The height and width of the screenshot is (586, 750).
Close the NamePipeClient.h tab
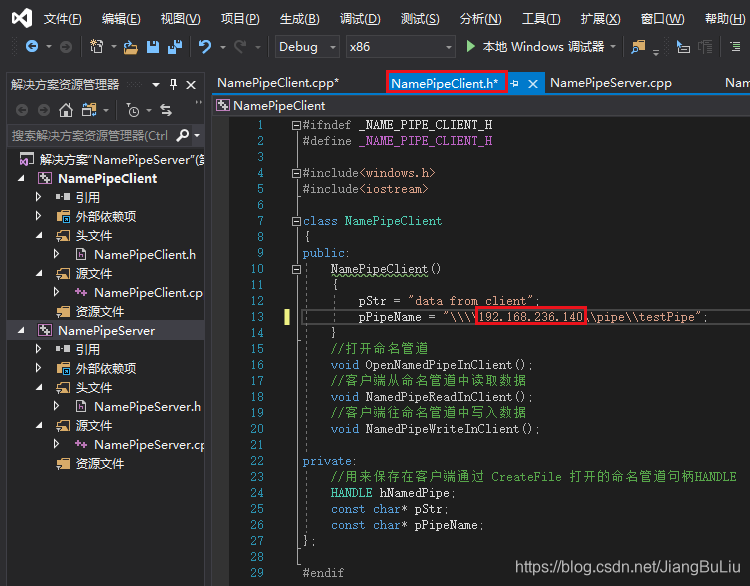(x=532, y=84)
